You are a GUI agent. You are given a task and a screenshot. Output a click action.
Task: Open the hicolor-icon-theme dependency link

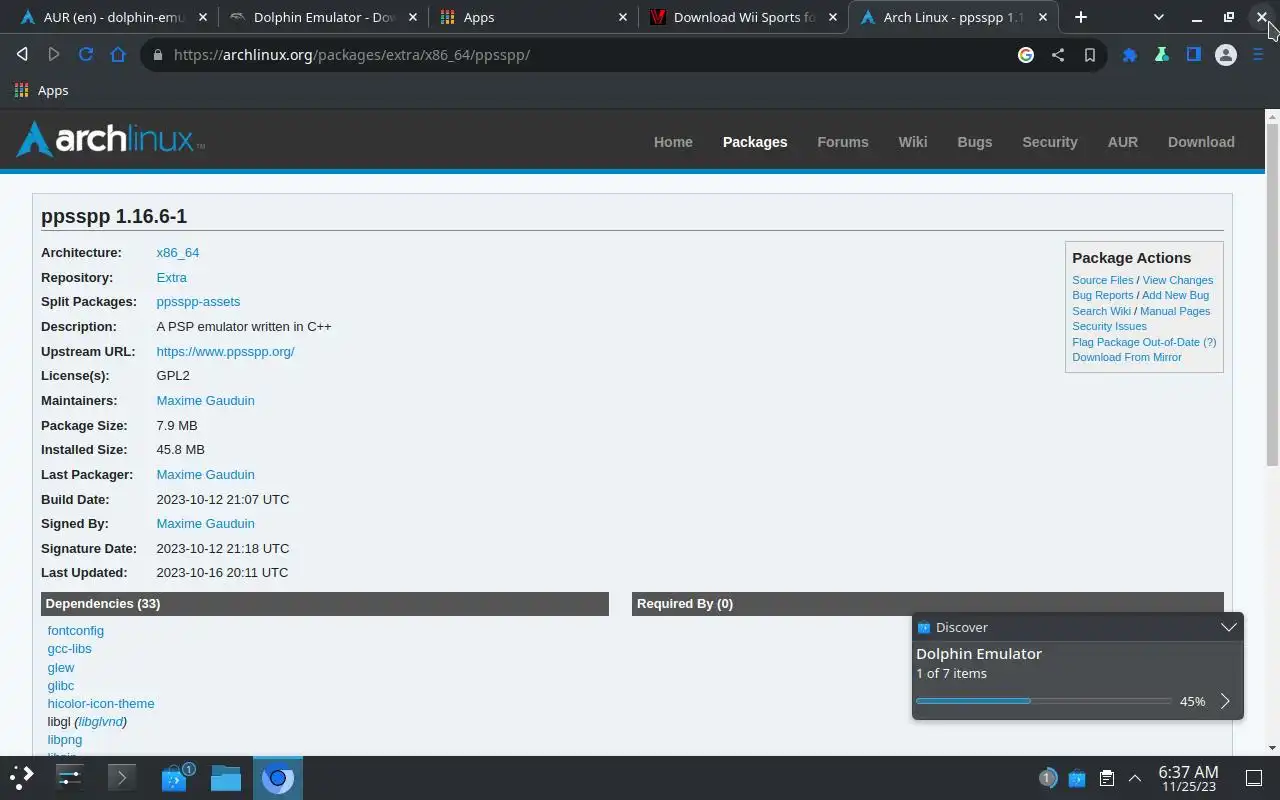point(101,704)
